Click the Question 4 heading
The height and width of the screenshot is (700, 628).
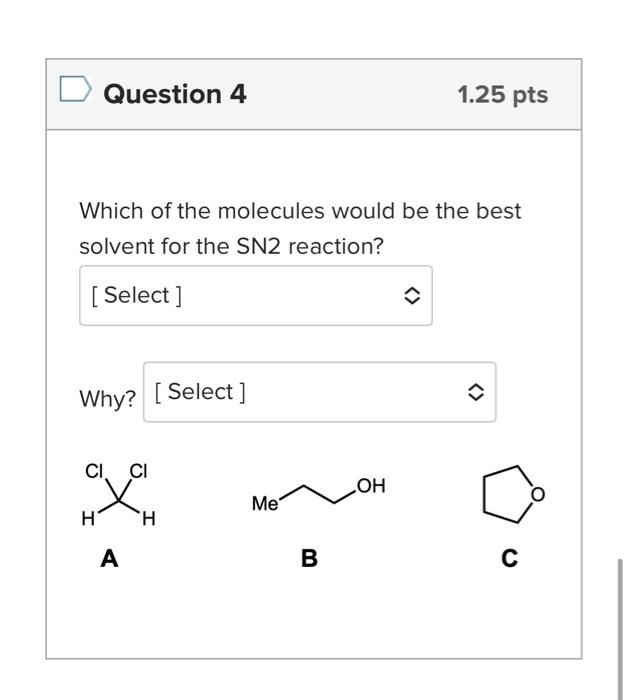coord(175,94)
